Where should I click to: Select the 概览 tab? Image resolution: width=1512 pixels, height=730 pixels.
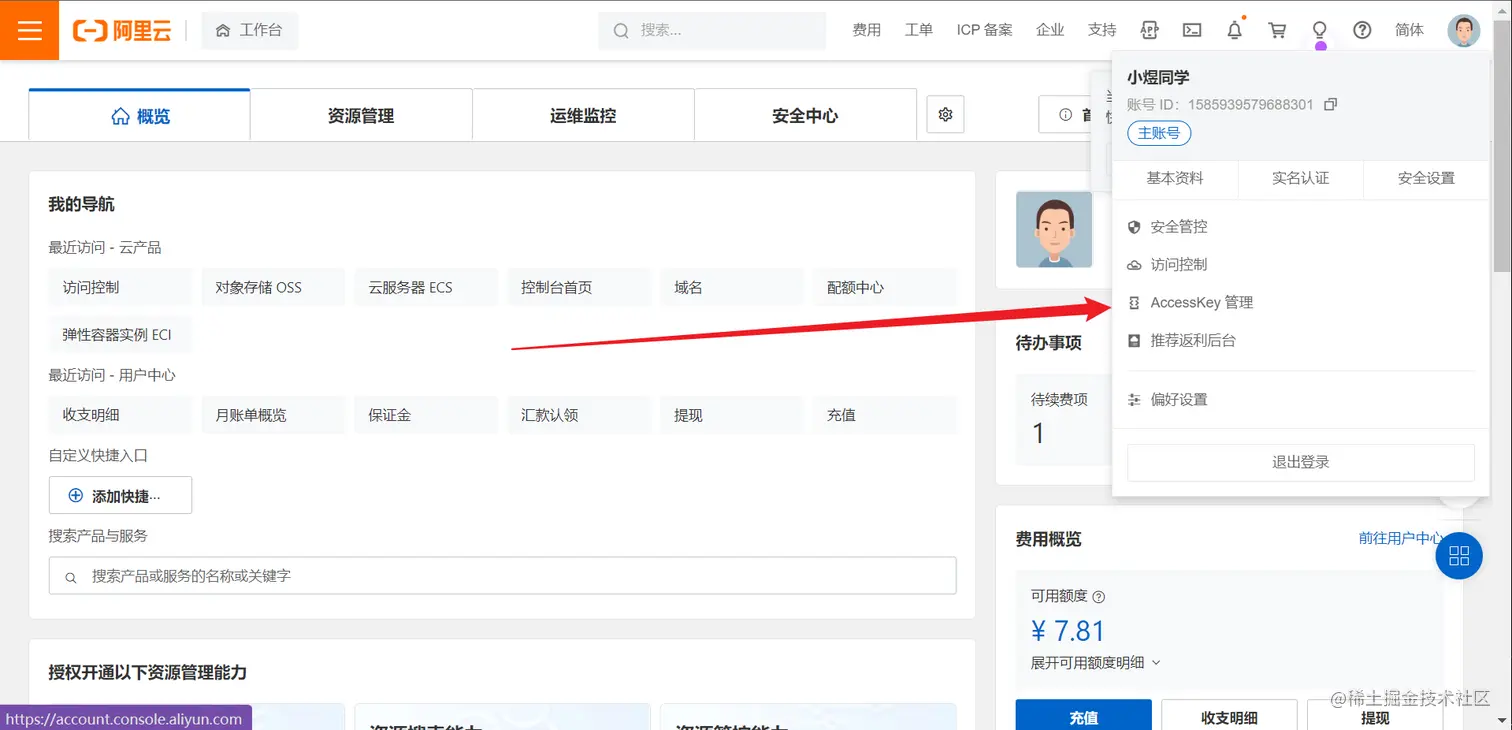point(139,116)
